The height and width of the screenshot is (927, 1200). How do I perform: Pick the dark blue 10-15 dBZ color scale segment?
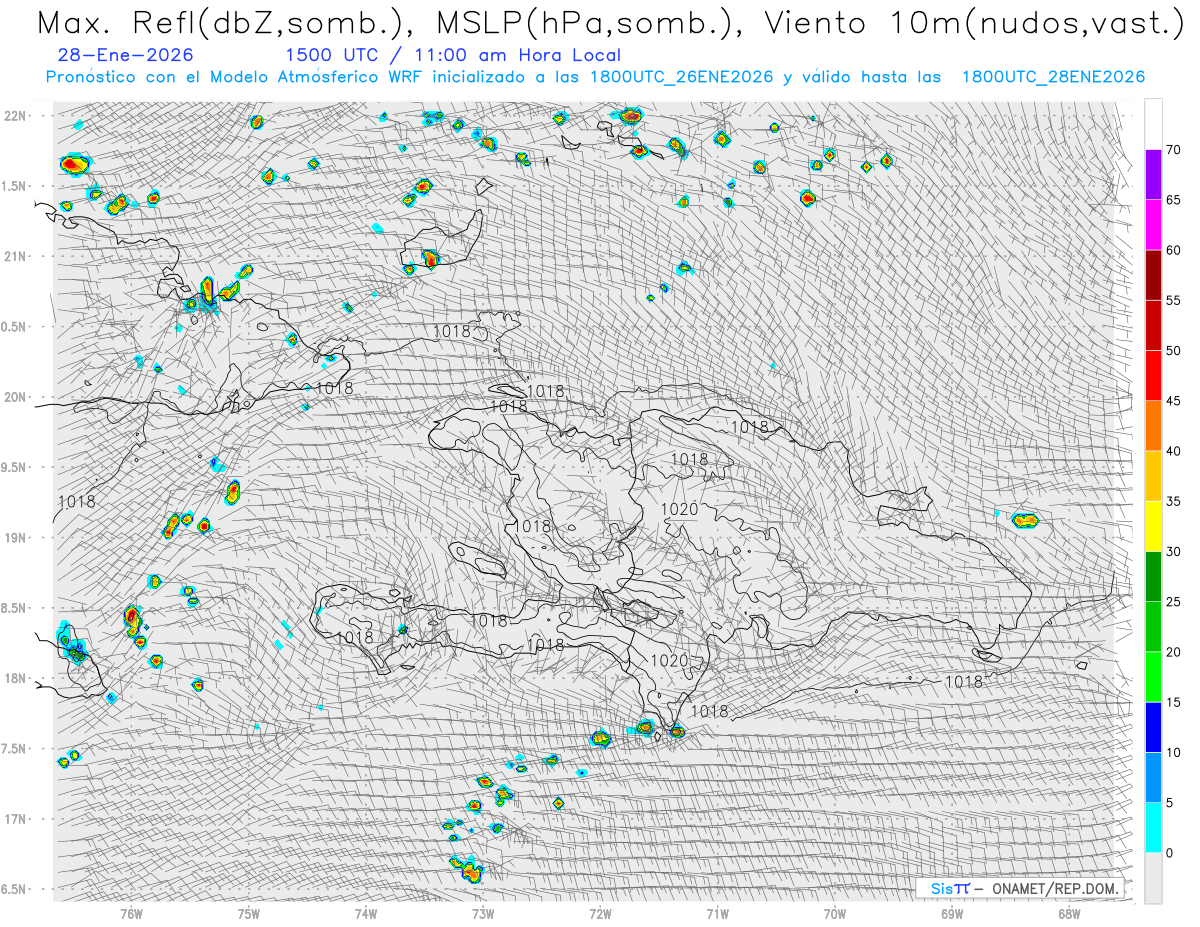1153,727
